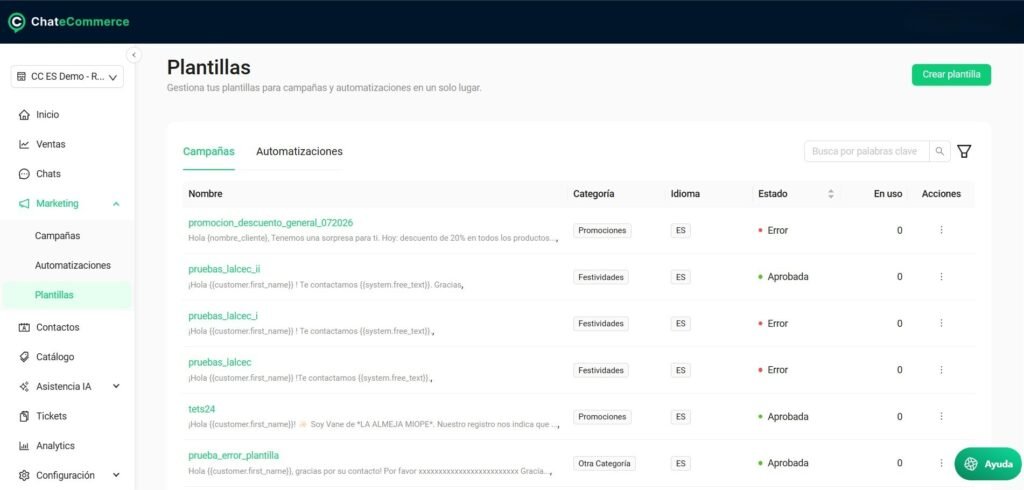Collapse the sidebar with the arrow button
The height and width of the screenshot is (490, 1024).
(133, 55)
